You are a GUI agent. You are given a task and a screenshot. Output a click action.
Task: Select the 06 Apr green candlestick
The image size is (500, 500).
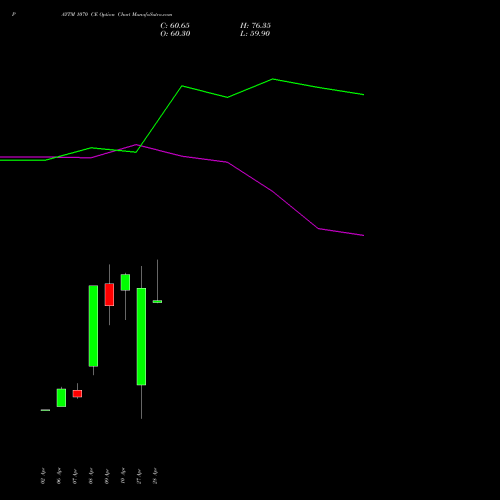coord(61,398)
